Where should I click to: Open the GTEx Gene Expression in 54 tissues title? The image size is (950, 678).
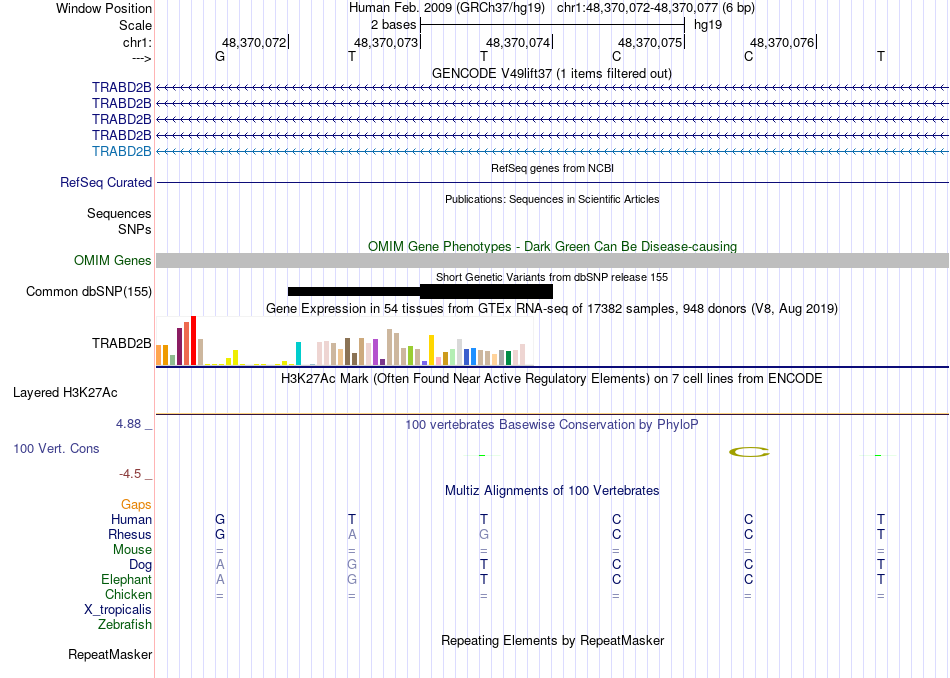tap(552, 308)
